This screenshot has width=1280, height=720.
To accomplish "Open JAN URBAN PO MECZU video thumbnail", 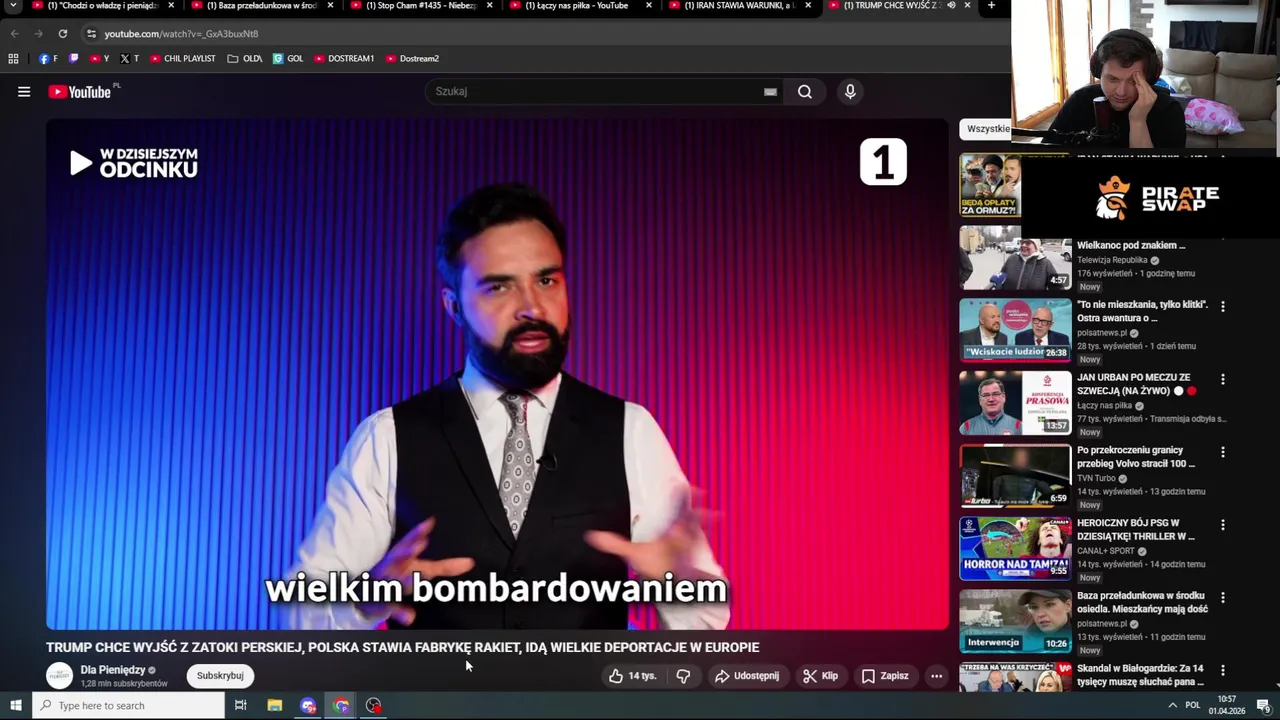I will coord(1015,403).
